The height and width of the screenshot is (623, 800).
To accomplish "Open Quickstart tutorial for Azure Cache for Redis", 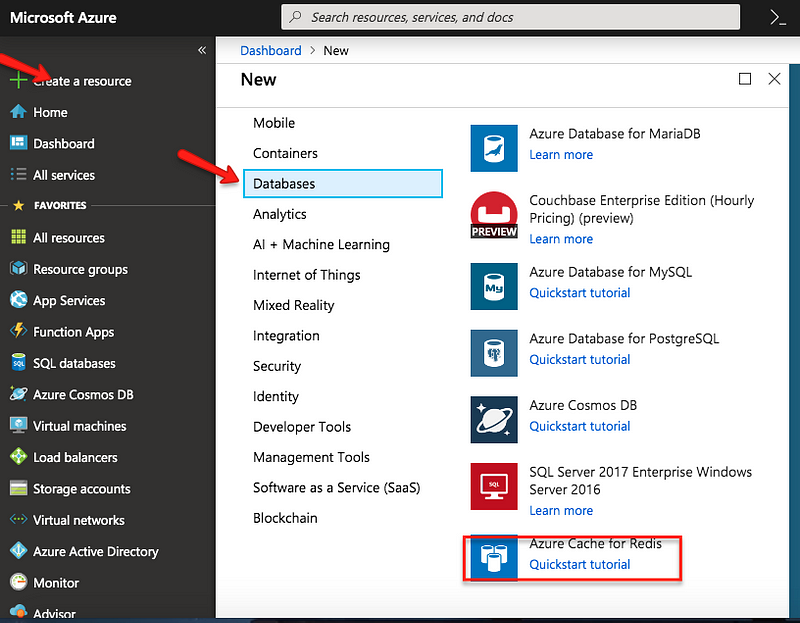I will point(580,564).
